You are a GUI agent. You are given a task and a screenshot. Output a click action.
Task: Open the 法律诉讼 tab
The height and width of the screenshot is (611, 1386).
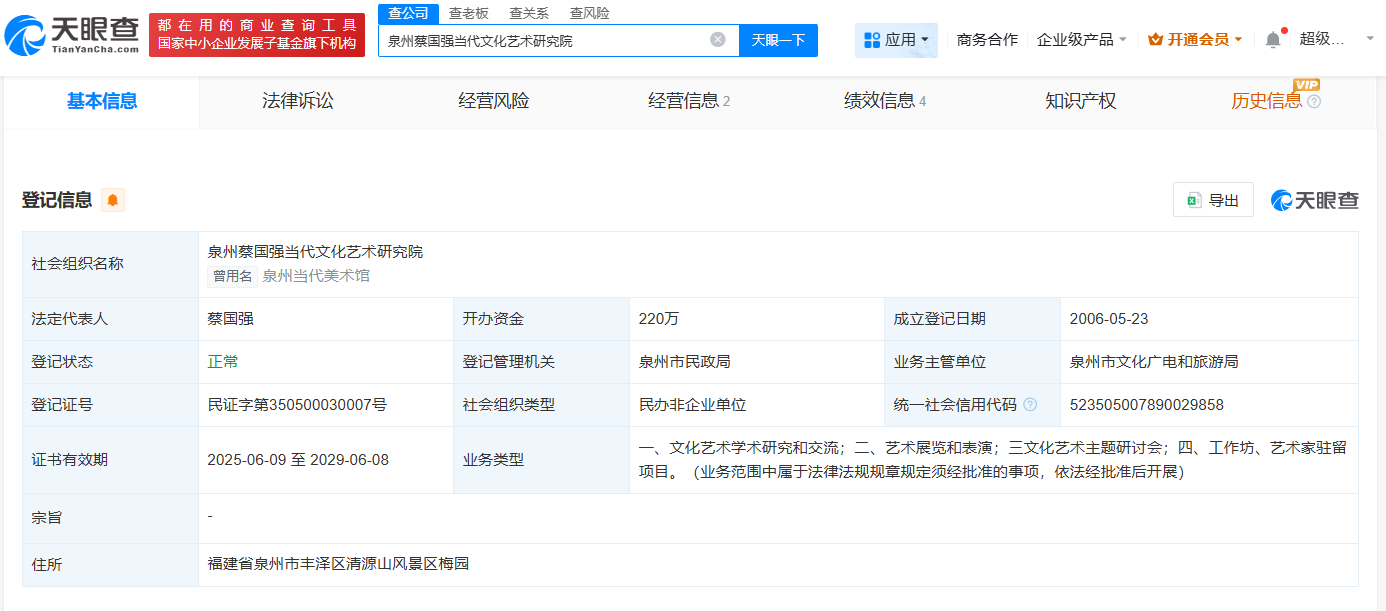[295, 100]
